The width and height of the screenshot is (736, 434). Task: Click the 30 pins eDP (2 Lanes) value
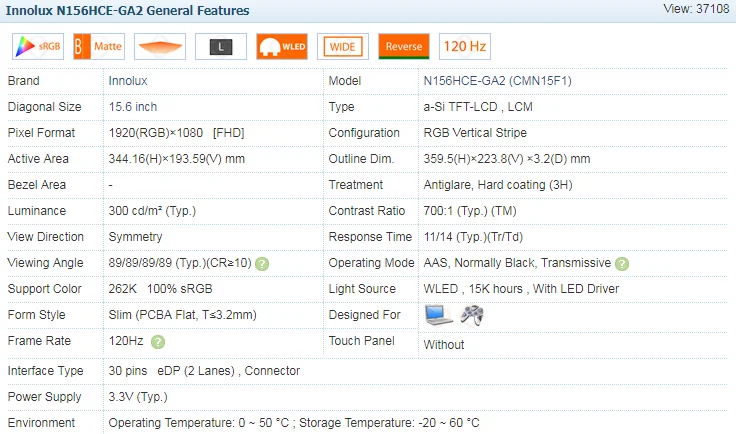click(x=204, y=371)
